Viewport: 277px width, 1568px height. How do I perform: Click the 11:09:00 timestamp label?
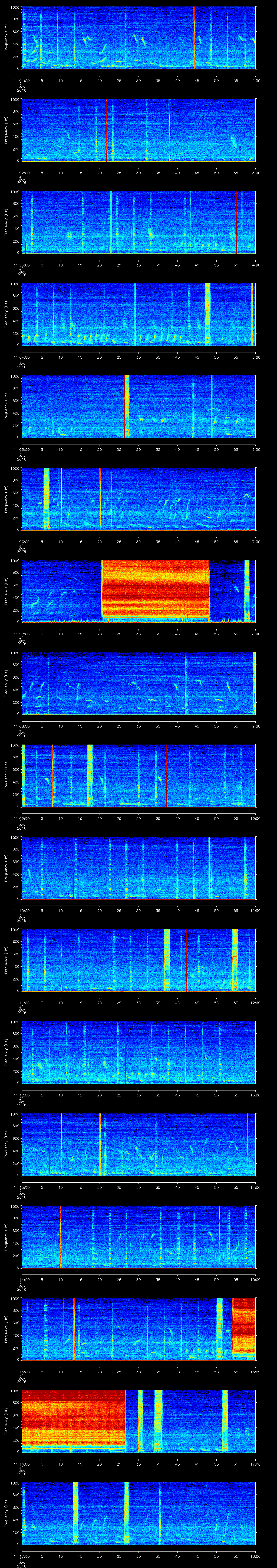click(x=21, y=818)
